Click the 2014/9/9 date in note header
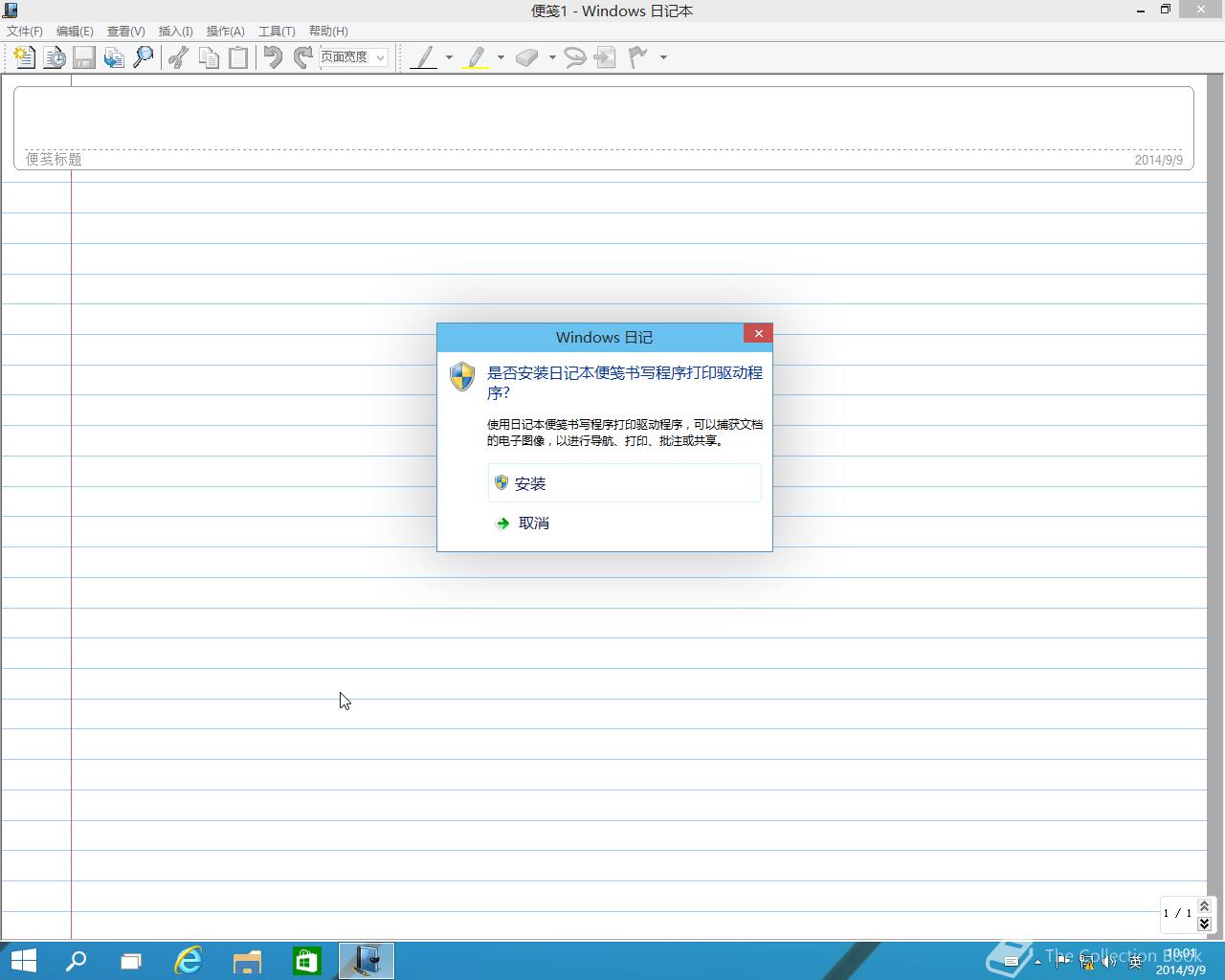 click(x=1158, y=160)
